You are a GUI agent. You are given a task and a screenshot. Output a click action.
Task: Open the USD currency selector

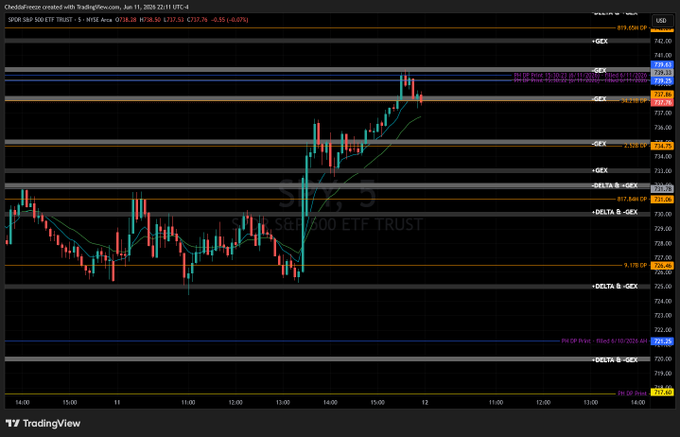coord(661,20)
